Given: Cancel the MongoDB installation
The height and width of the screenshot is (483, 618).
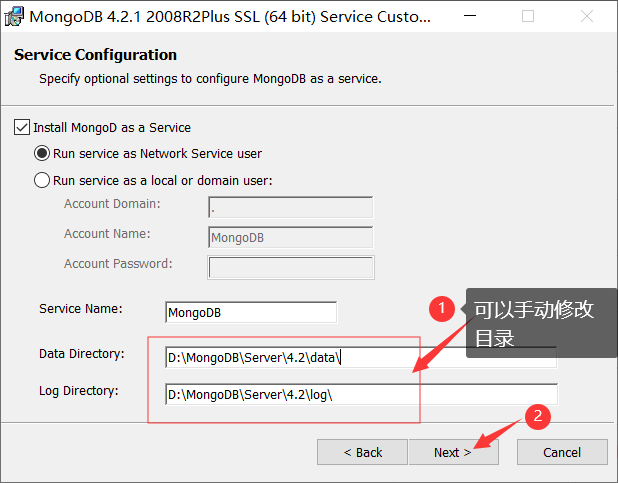Looking at the screenshot, I should click(x=562, y=452).
